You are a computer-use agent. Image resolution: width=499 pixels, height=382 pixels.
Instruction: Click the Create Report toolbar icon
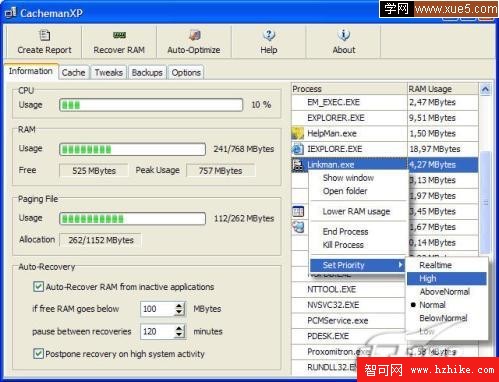tap(44, 35)
